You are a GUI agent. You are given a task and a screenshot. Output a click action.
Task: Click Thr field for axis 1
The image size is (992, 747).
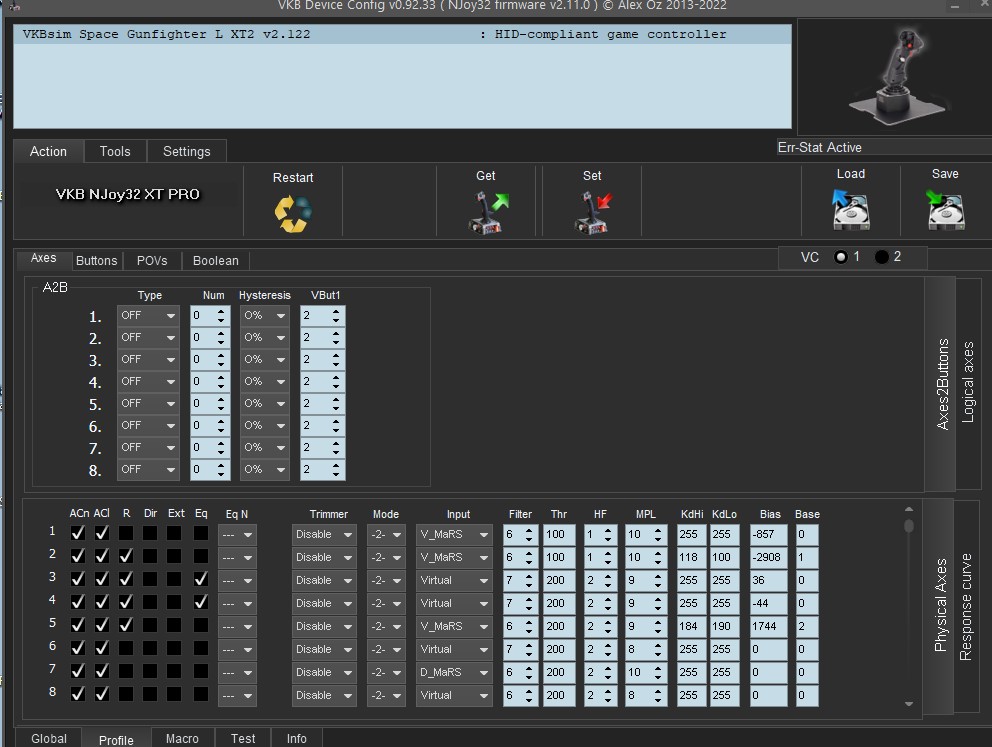coord(559,534)
